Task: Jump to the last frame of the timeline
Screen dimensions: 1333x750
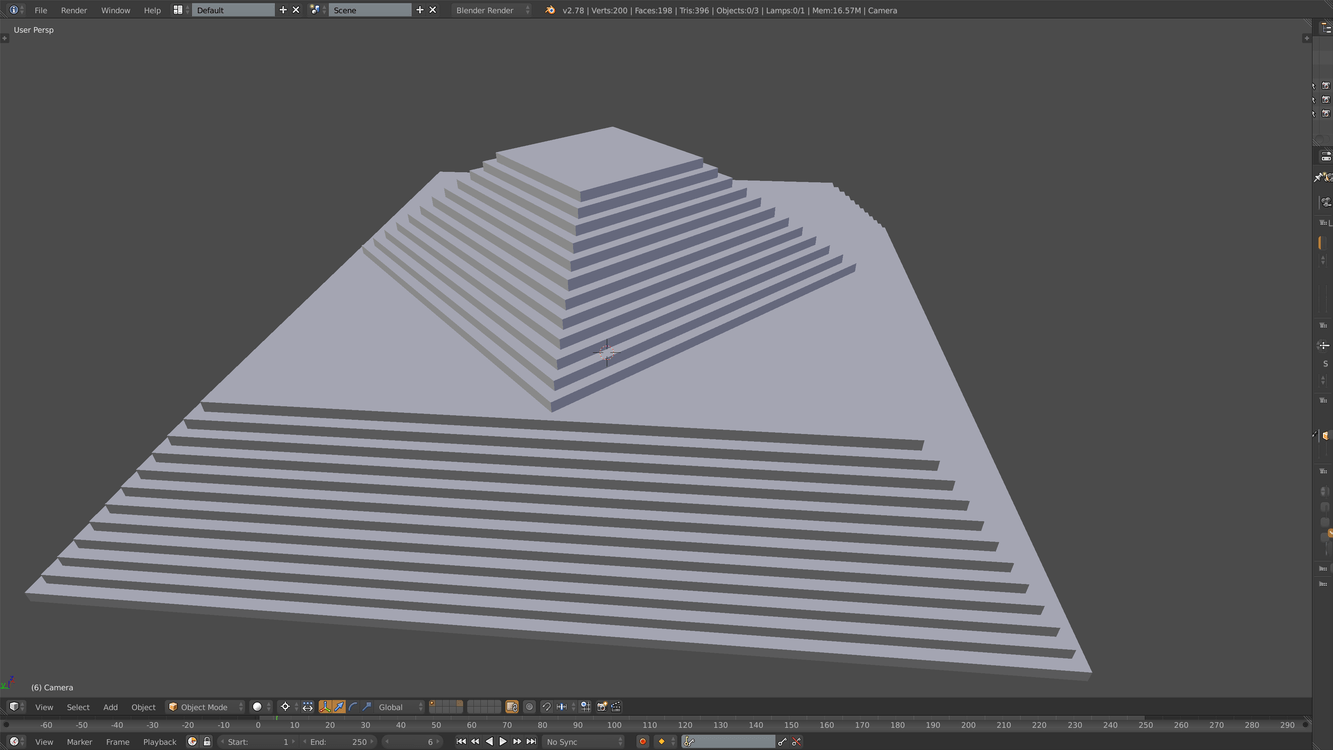Action: [531, 742]
